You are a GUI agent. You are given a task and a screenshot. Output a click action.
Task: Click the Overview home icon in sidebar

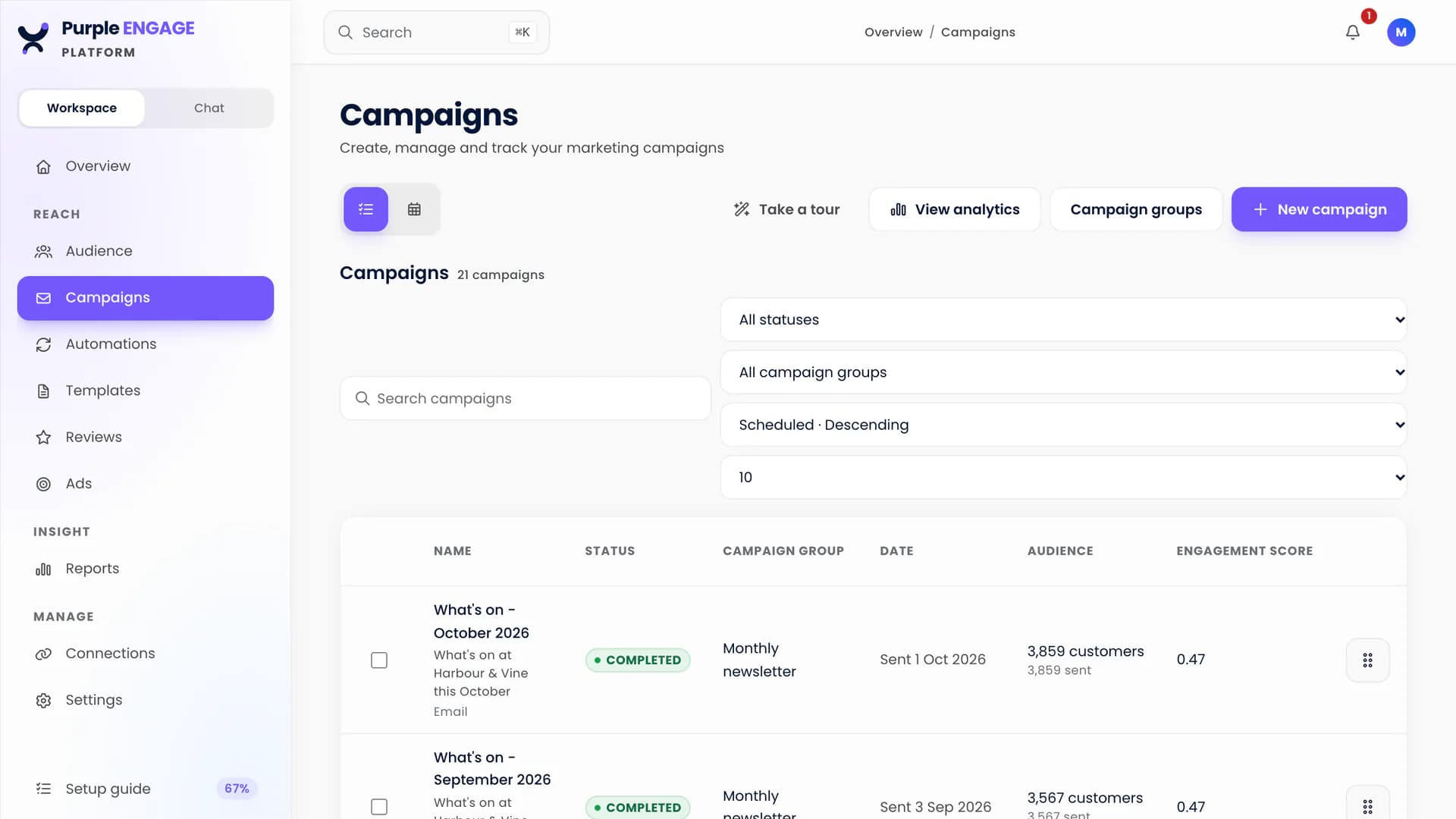(43, 167)
